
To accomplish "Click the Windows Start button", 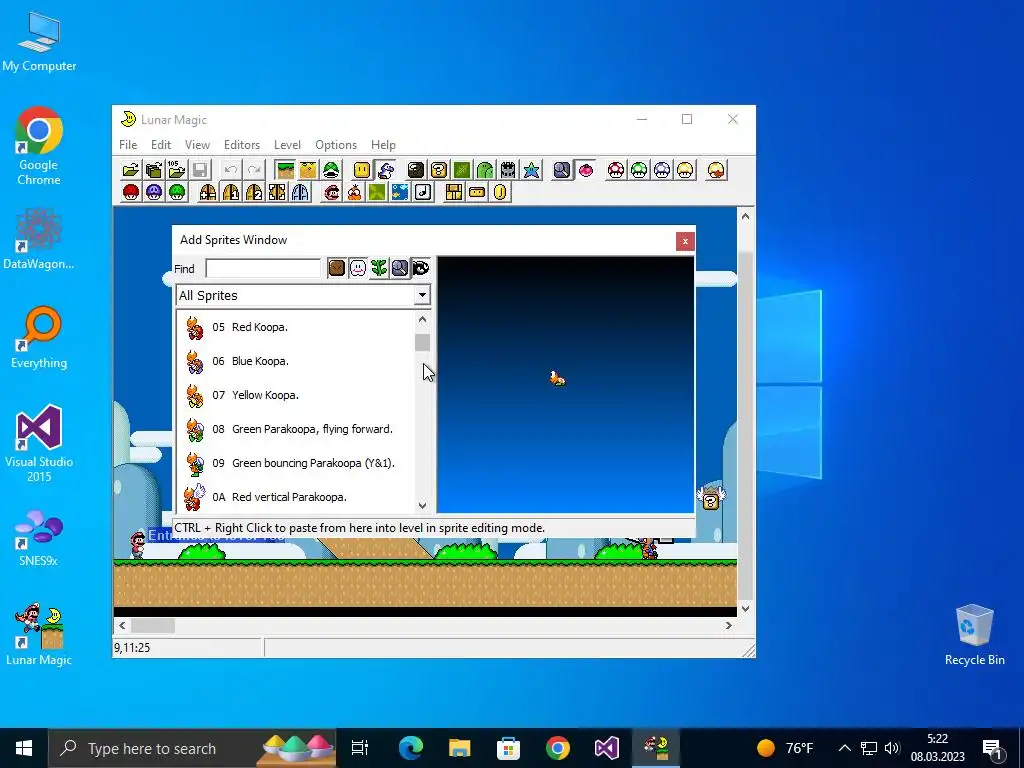I will point(24,748).
